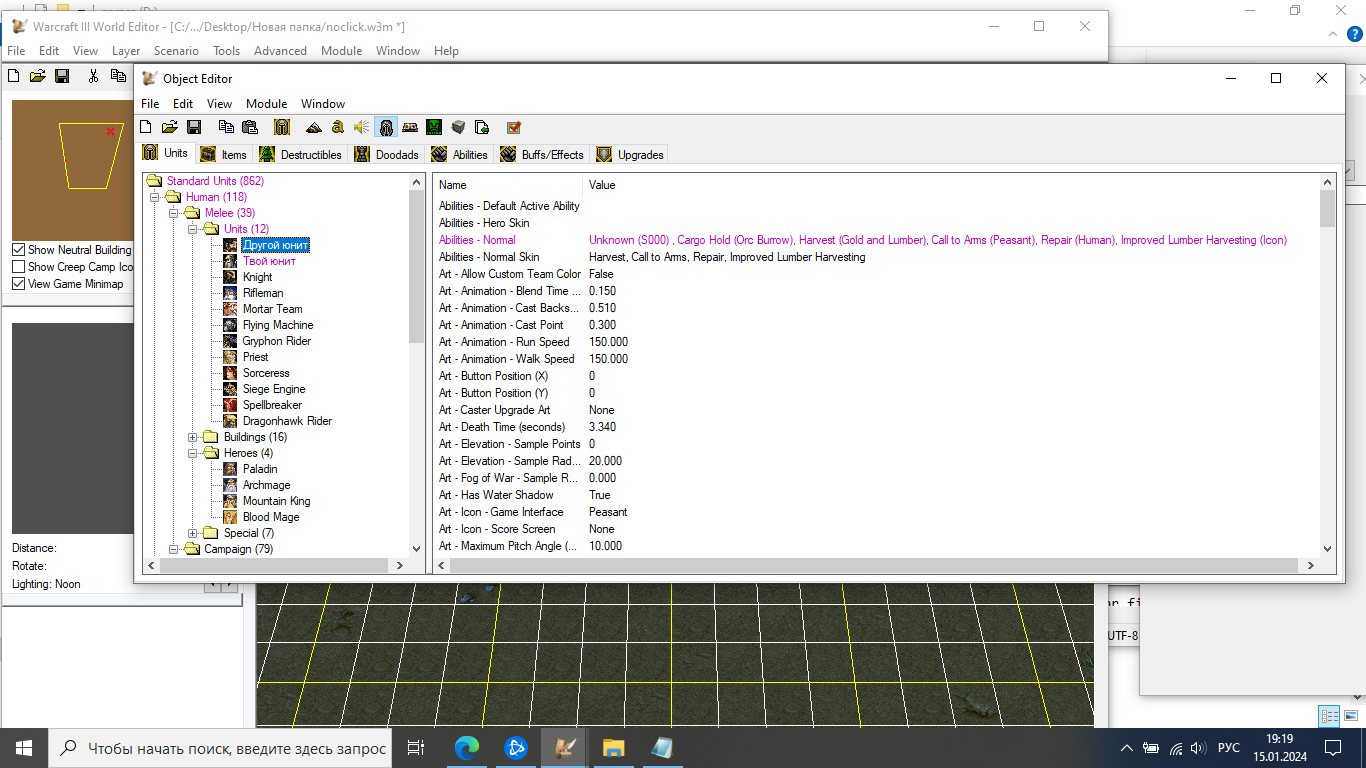Collapse the Melee (39) tree node

coord(174,213)
